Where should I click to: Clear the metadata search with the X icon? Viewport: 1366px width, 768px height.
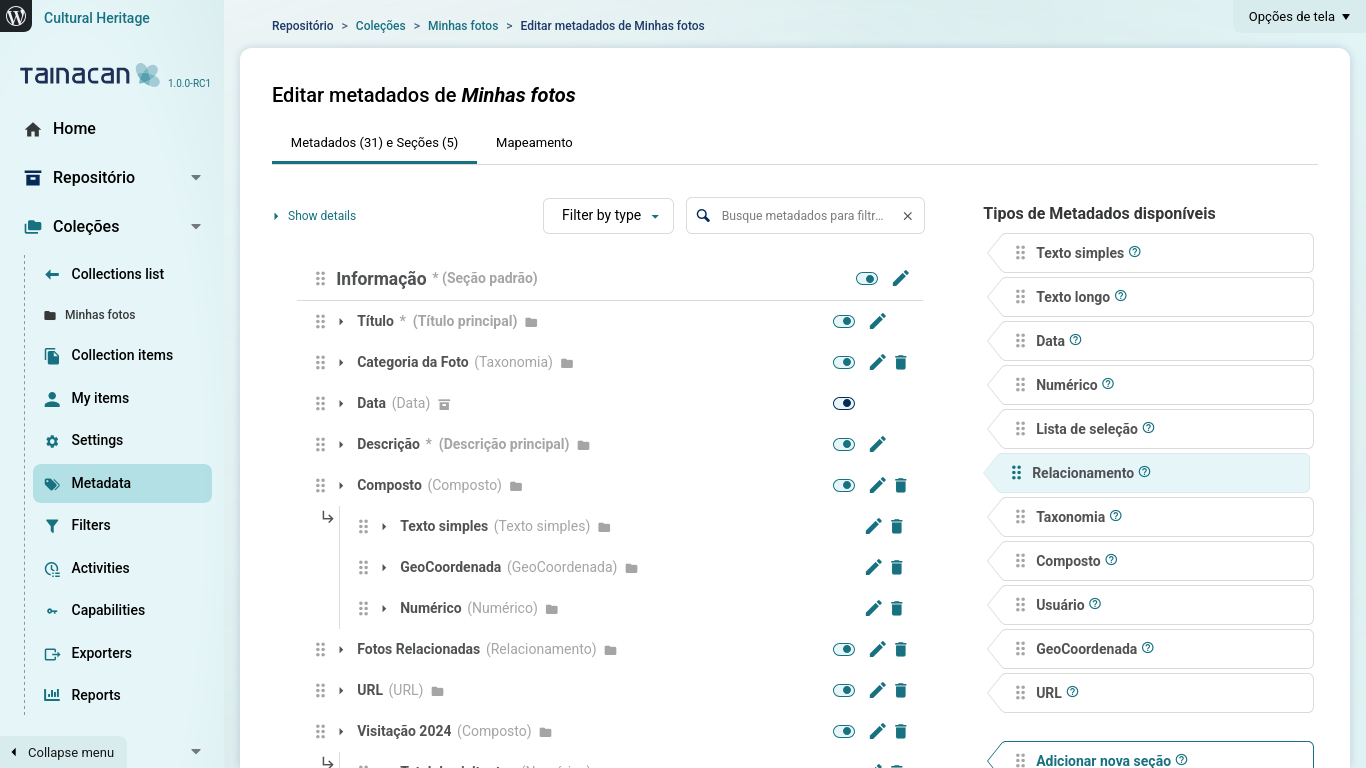[x=907, y=215]
